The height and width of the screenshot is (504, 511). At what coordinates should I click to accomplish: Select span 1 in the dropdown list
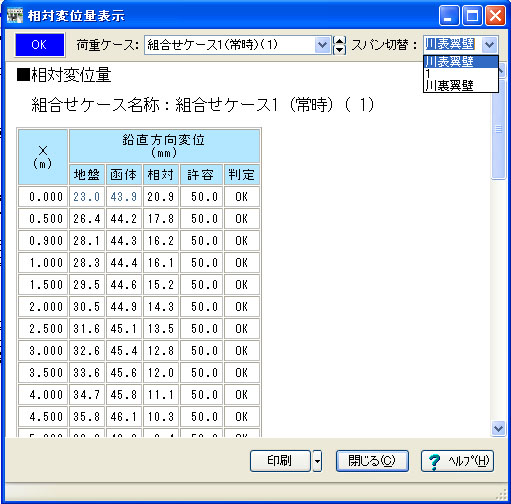point(460,73)
